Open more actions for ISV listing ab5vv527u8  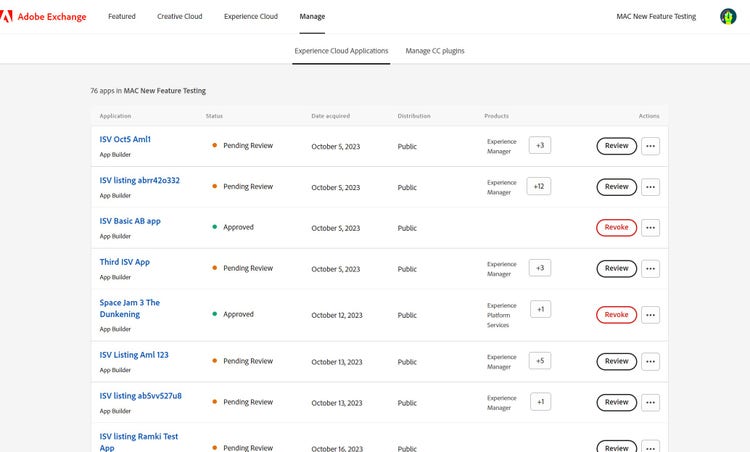tap(650, 402)
